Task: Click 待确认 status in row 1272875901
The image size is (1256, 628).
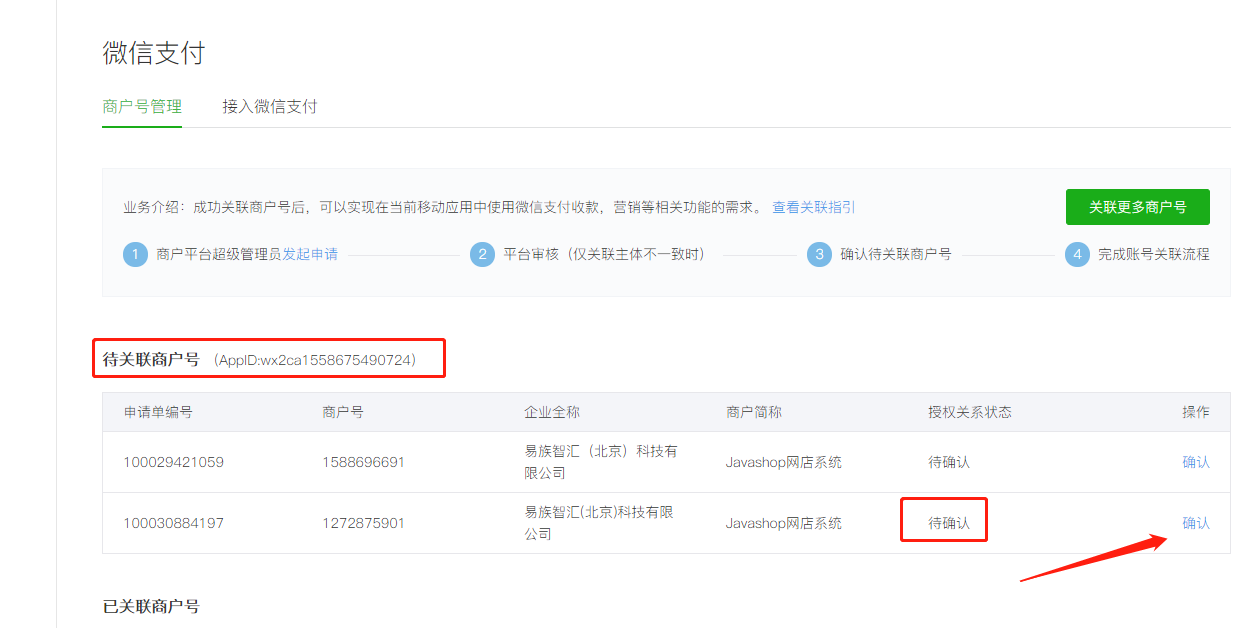Action: [949, 523]
